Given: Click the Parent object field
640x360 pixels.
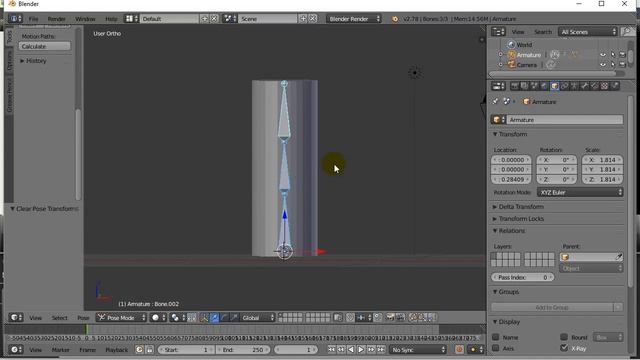Looking at the screenshot, I should [x=591, y=257].
